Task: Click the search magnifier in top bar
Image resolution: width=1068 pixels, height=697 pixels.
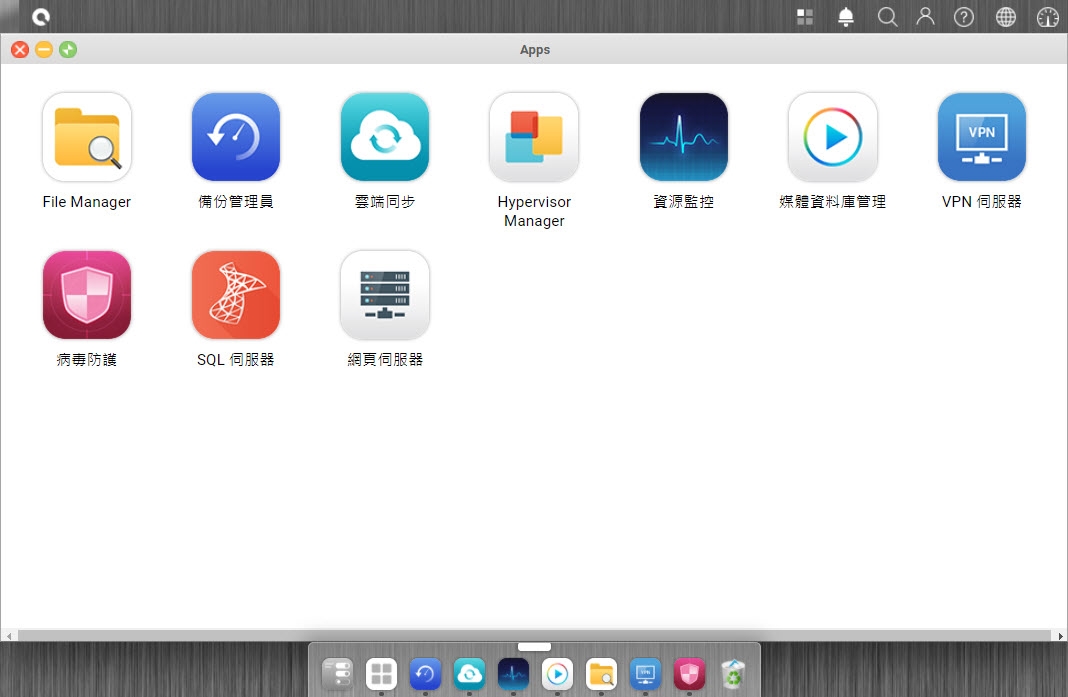Action: pyautogui.click(x=887, y=17)
